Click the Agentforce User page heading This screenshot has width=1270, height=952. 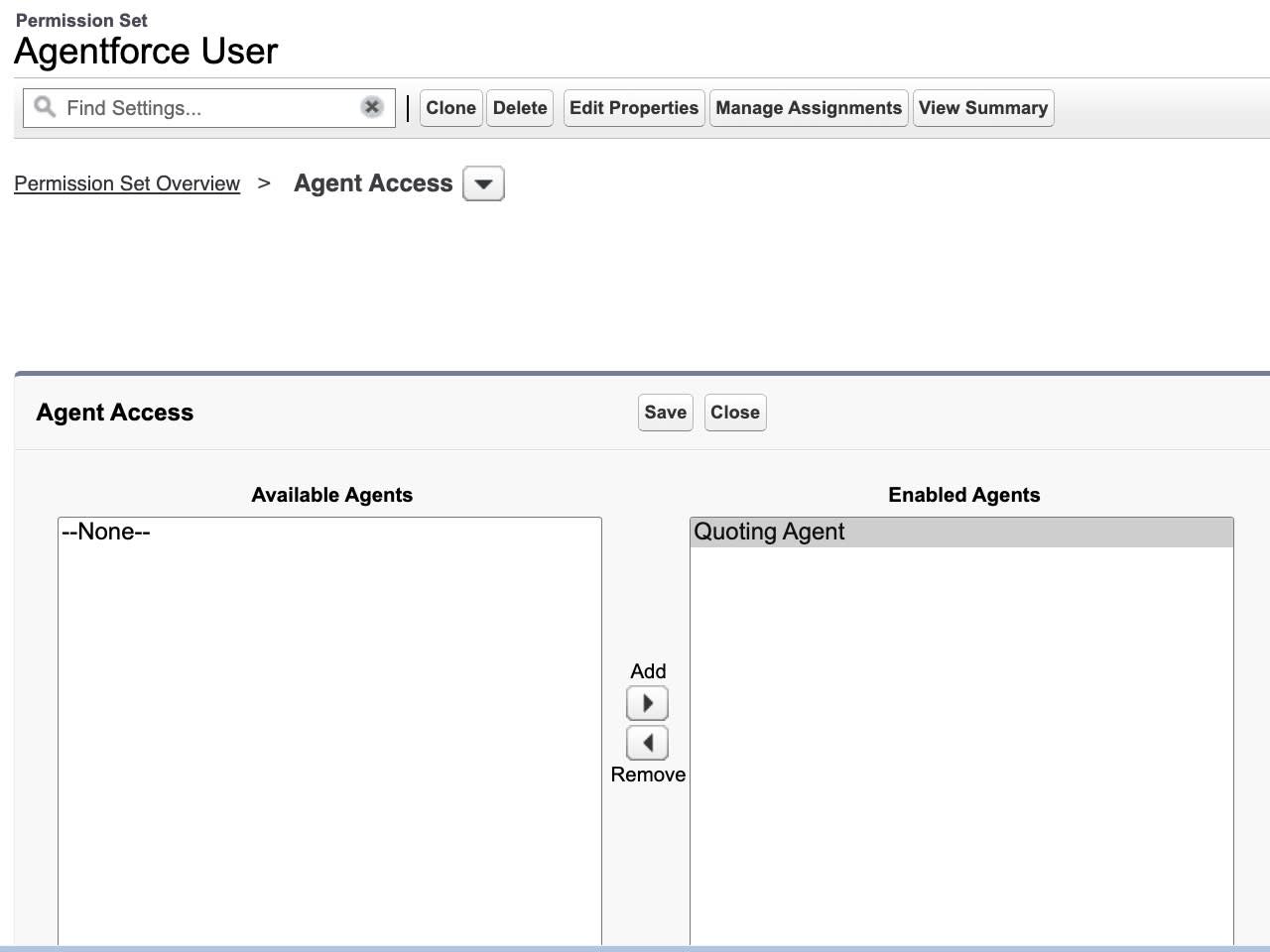(x=145, y=51)
